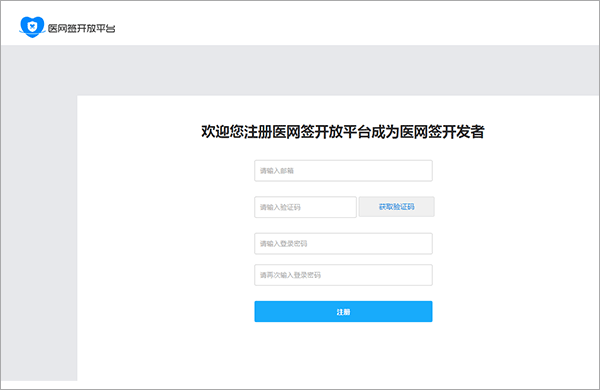Focus the 请再次输入登录密码 confirm password field

[x=343, y=275]
